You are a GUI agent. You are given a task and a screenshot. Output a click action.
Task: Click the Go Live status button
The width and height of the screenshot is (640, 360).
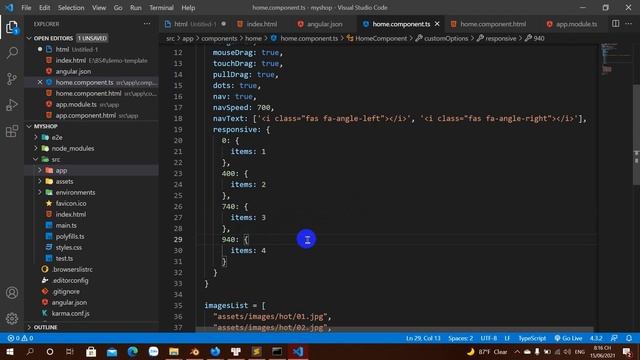click(x=568, y=338)
